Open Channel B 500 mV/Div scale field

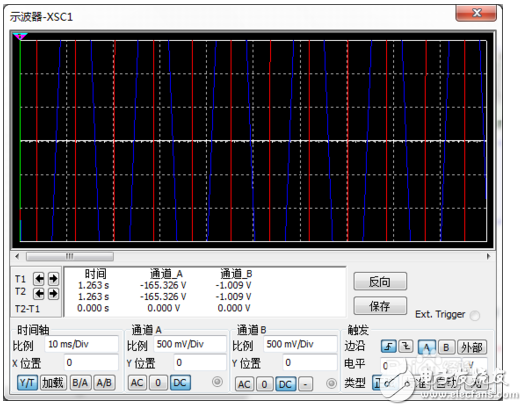coord(300,344)
